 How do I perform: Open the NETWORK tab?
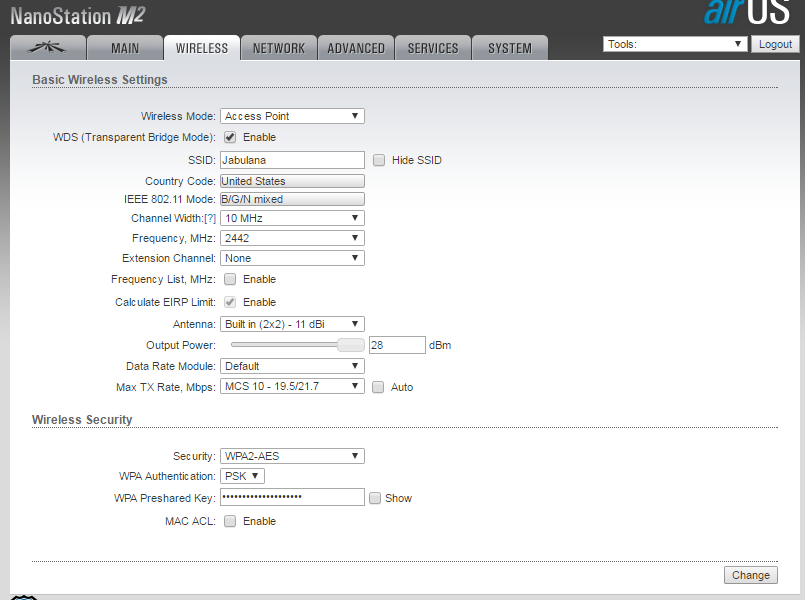279,48
